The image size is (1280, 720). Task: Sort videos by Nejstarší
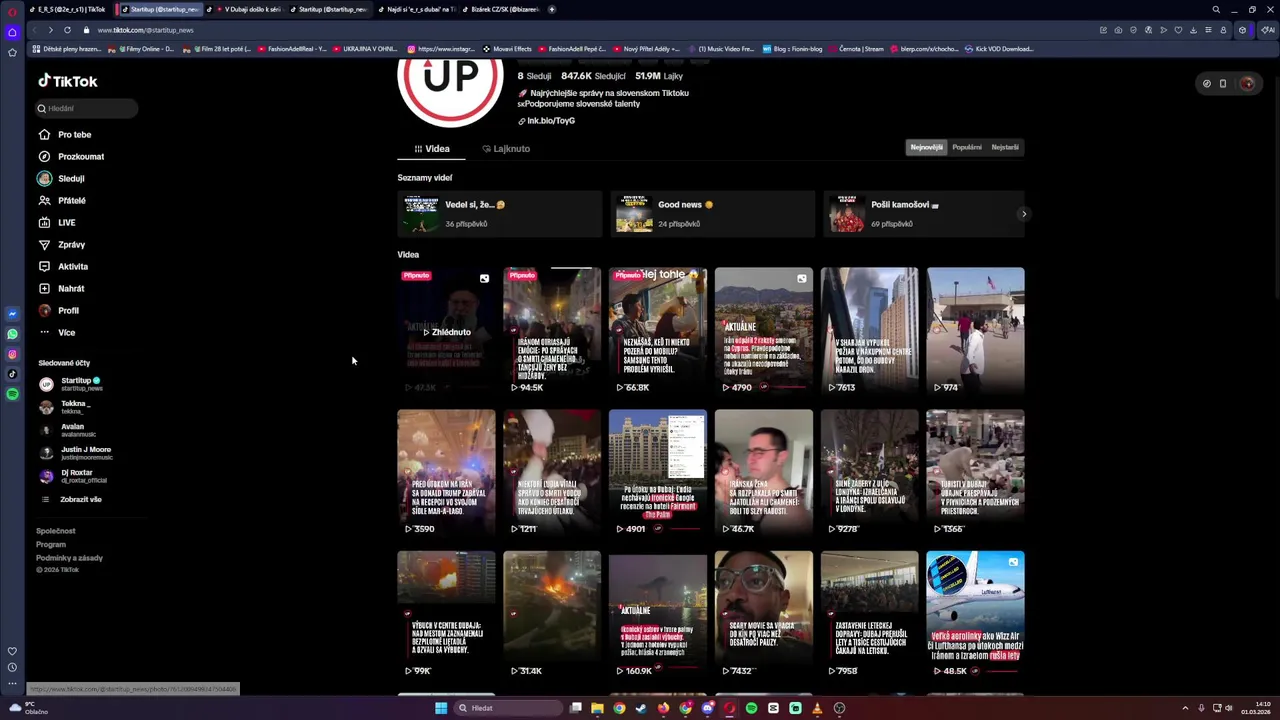(1005, 147)
